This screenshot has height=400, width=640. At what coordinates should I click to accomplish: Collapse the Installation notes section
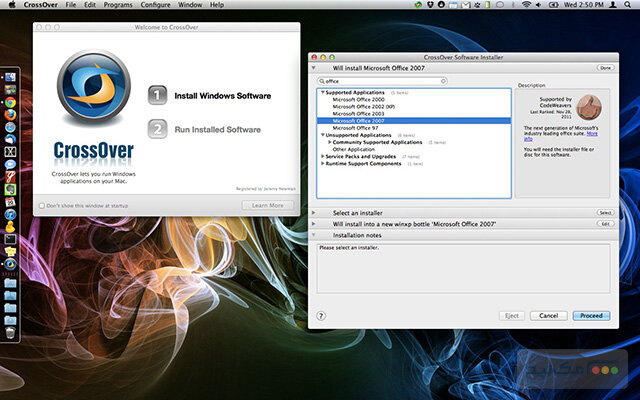click(313, 235)
